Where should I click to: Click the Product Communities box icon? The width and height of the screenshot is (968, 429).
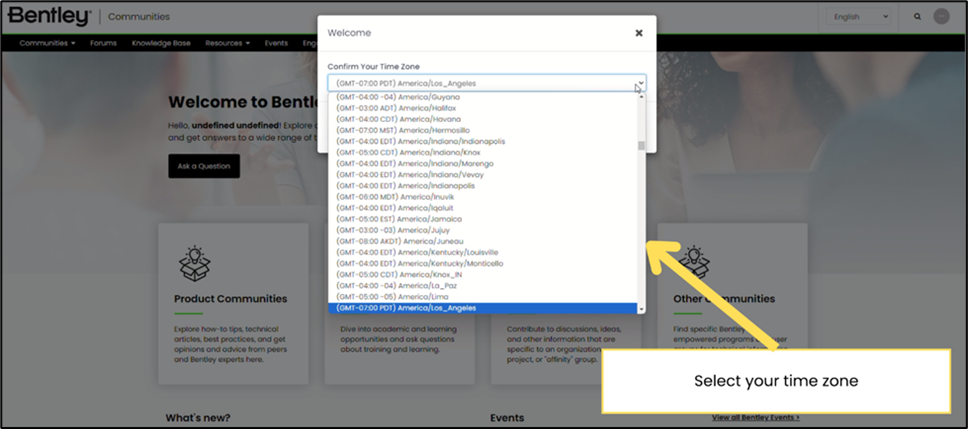tap(194, 264)
